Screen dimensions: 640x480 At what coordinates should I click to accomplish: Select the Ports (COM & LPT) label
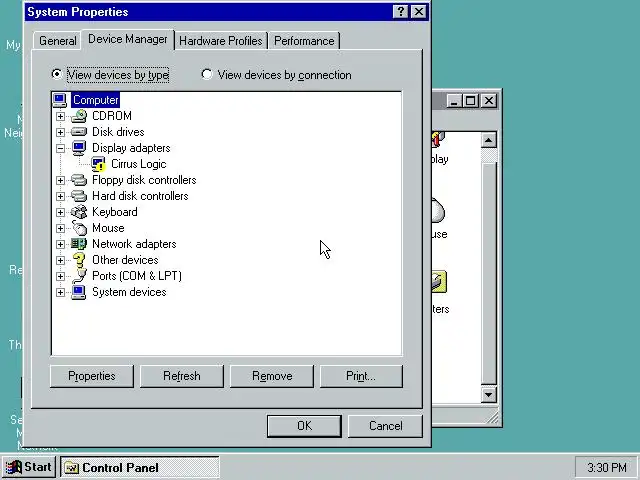coord(137,276)
